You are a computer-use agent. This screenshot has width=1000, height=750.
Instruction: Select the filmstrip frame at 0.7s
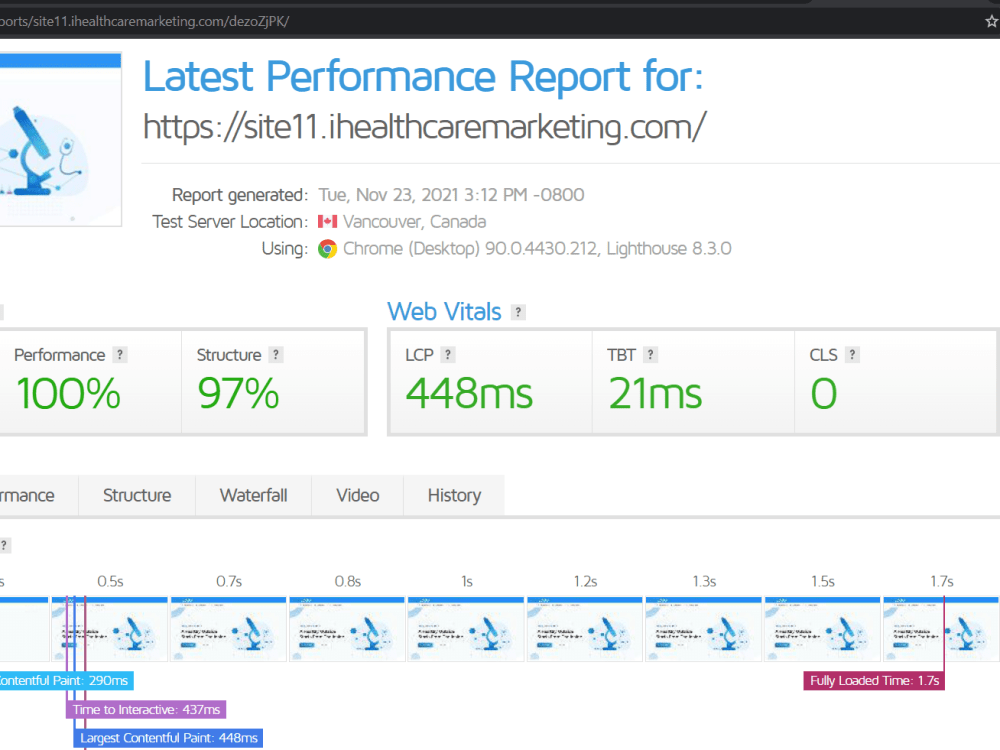point(228,629)
